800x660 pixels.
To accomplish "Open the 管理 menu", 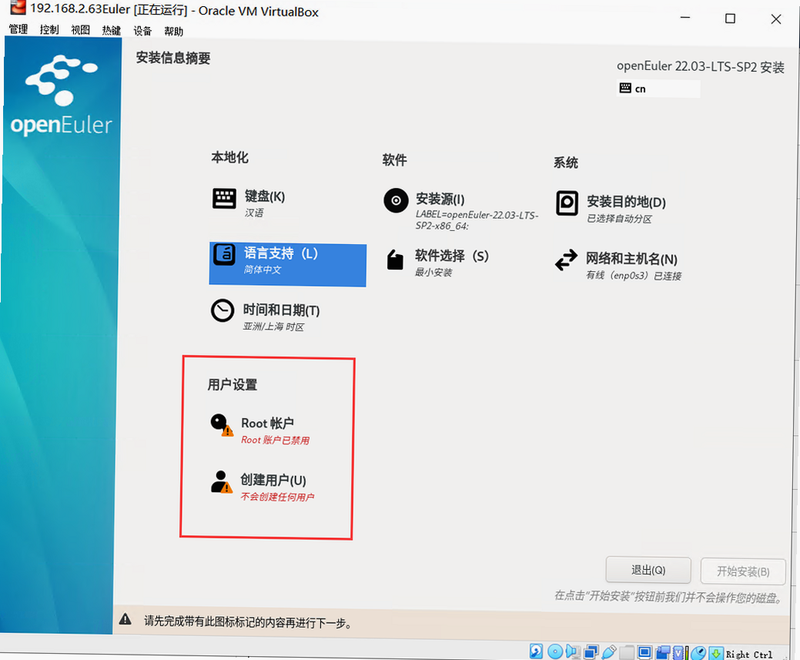I will (x=18, y=30).
